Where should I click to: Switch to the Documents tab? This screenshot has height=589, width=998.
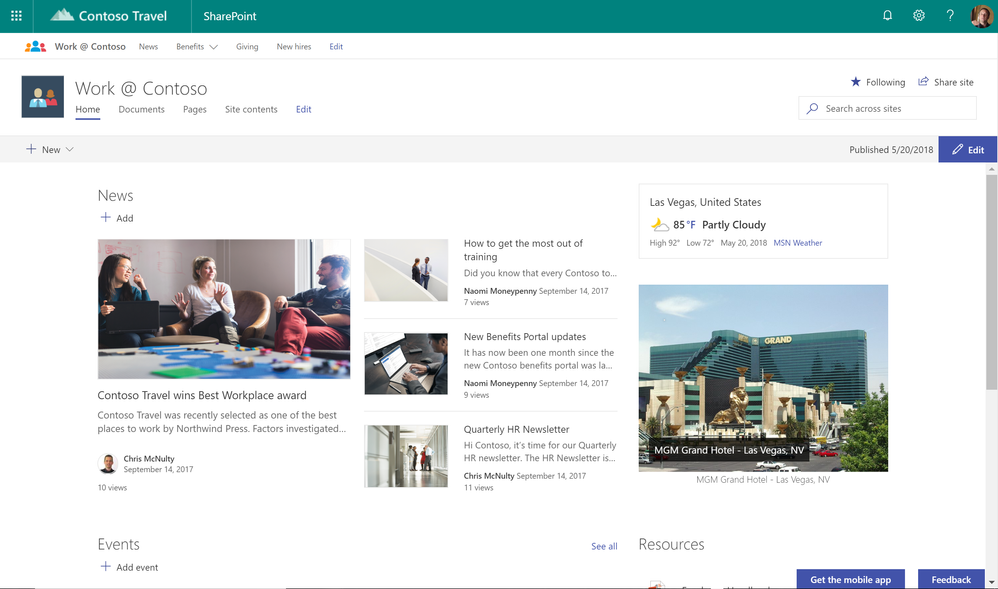click(x=141, y=109)
